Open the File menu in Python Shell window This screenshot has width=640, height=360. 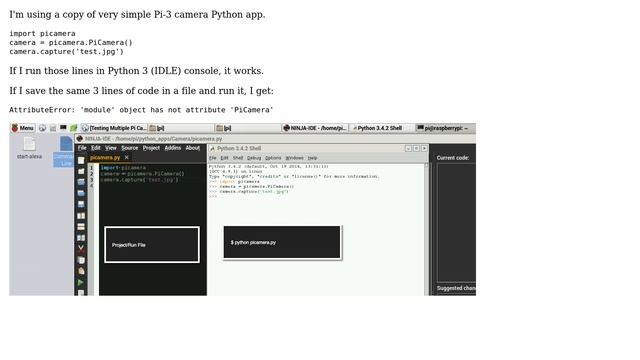pyautogui.click(x=213, y=158)
